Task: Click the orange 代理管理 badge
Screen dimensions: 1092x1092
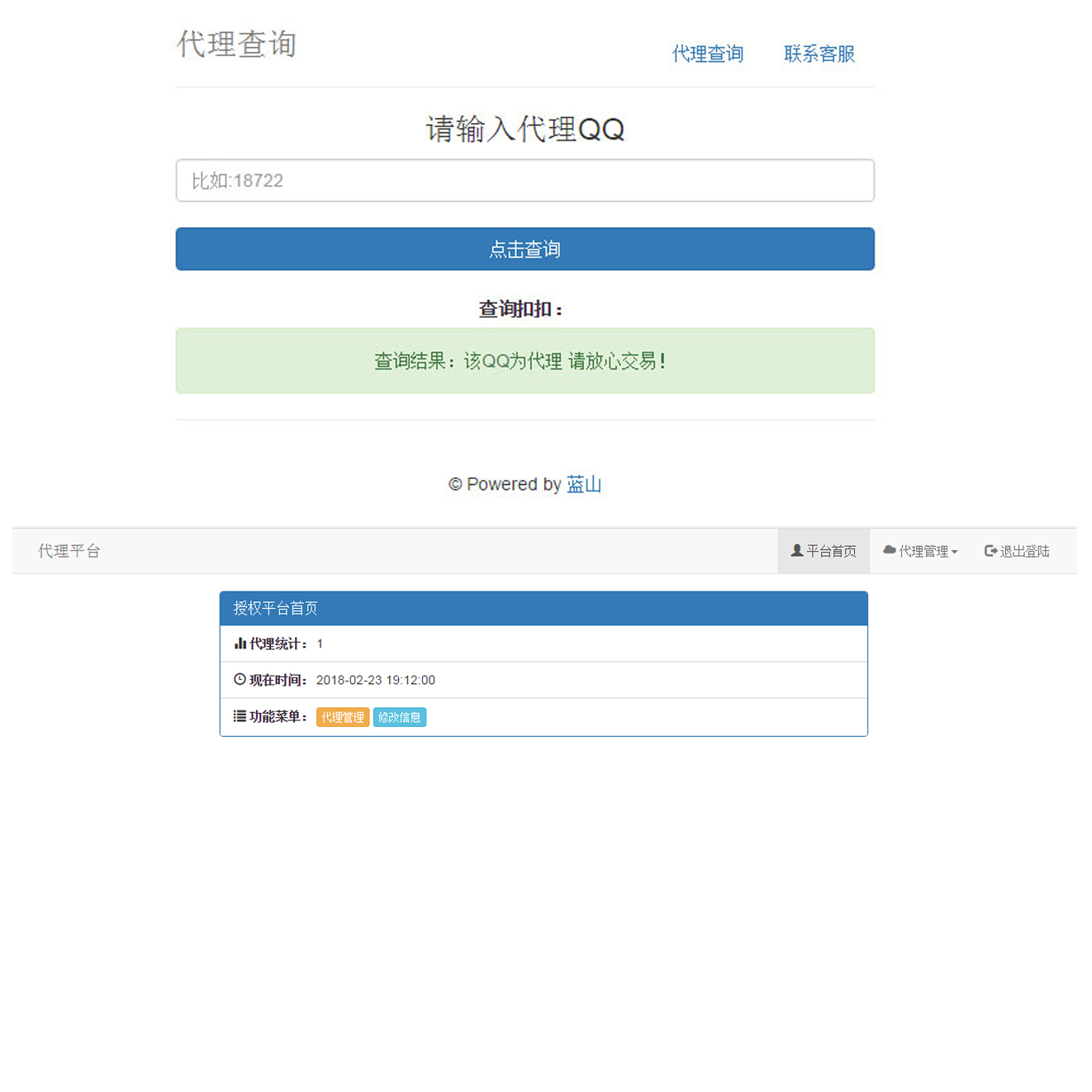Action: (342, 717)
